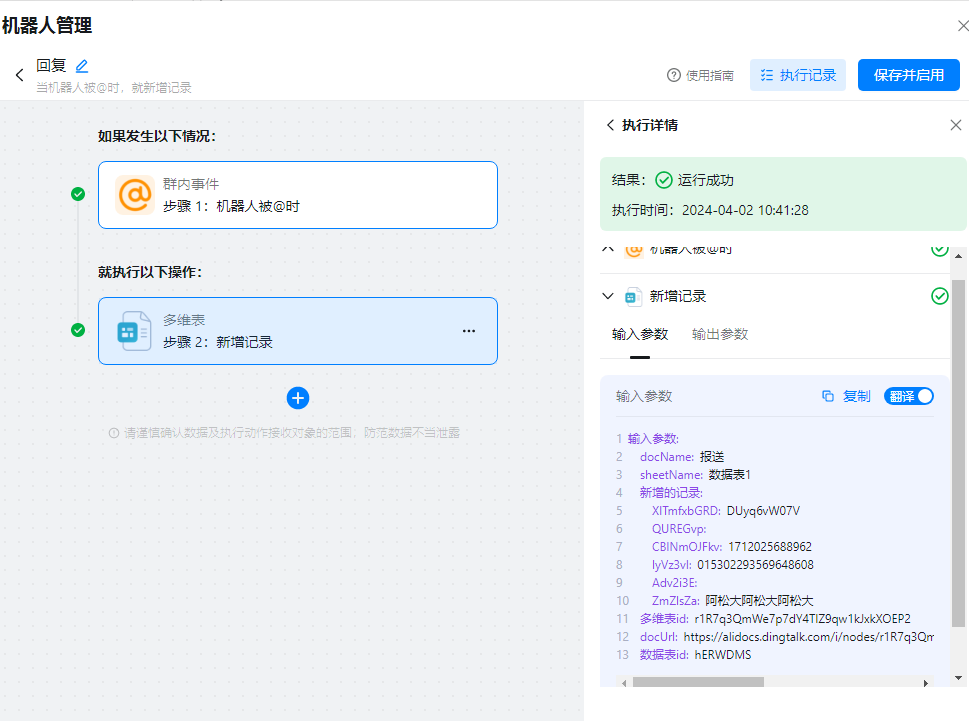Collapse the 新增记录 section
The width and height of the screenshot is (969, 721).
tap(608, 296)
